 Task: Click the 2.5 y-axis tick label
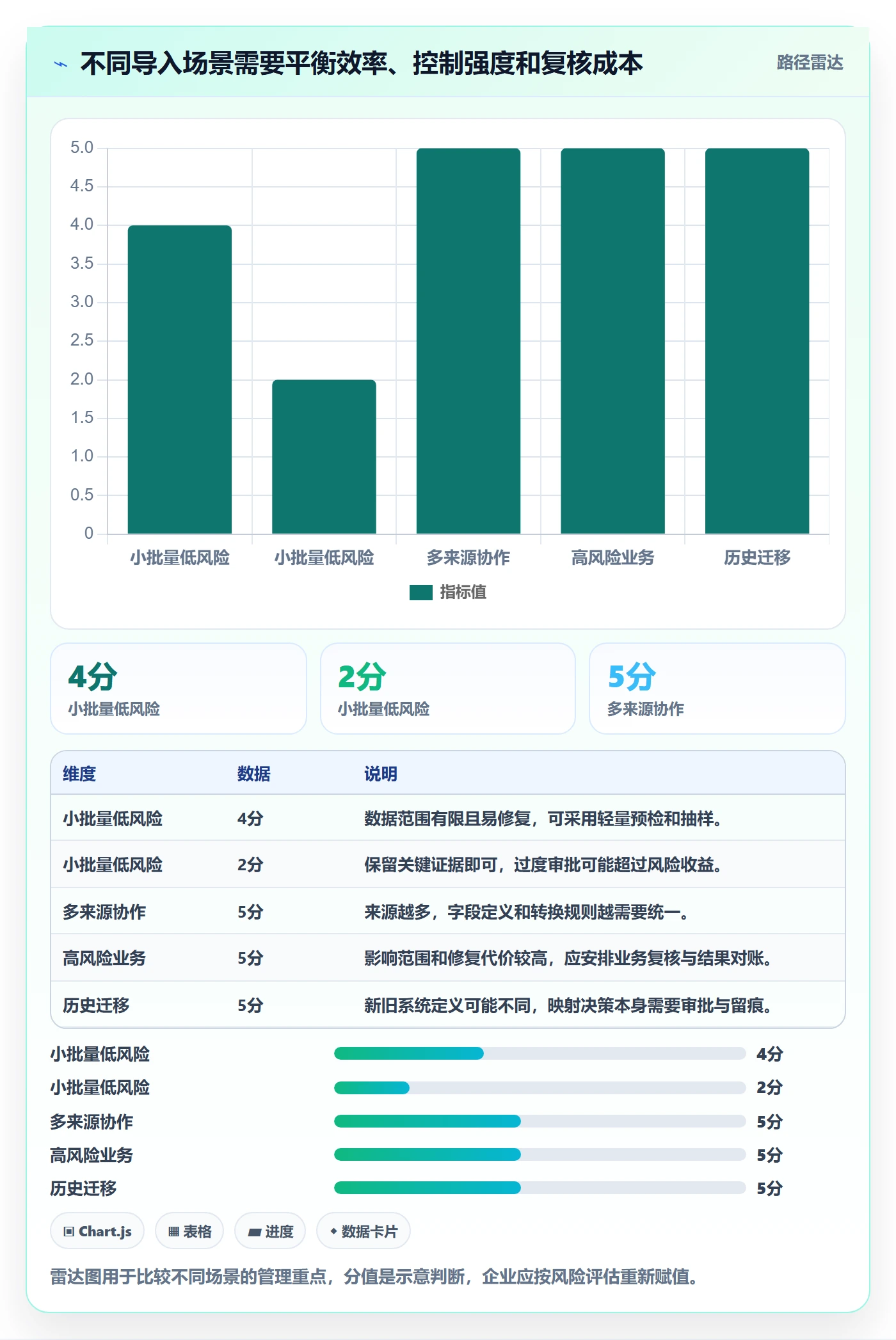[x=82, y=340]
